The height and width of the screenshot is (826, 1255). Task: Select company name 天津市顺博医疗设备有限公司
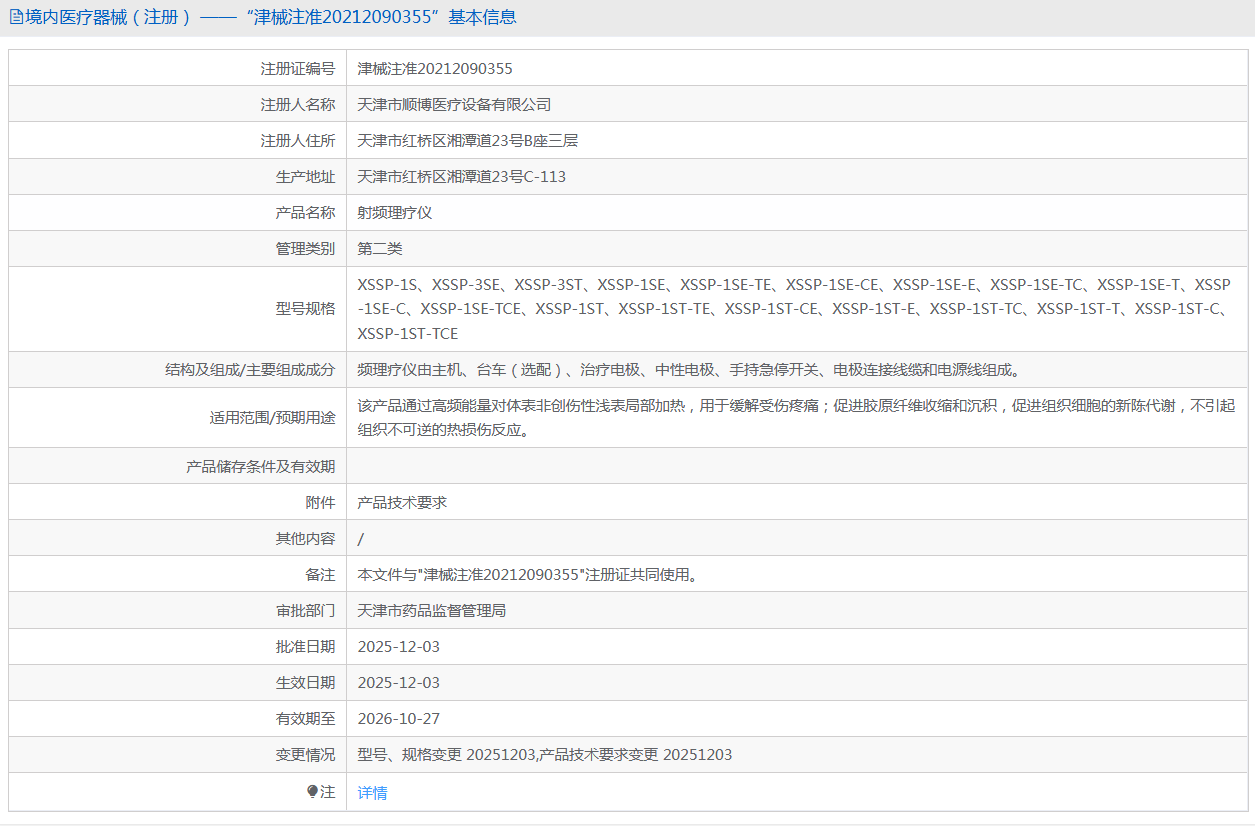pyautogui.click(x=454, y=104)
